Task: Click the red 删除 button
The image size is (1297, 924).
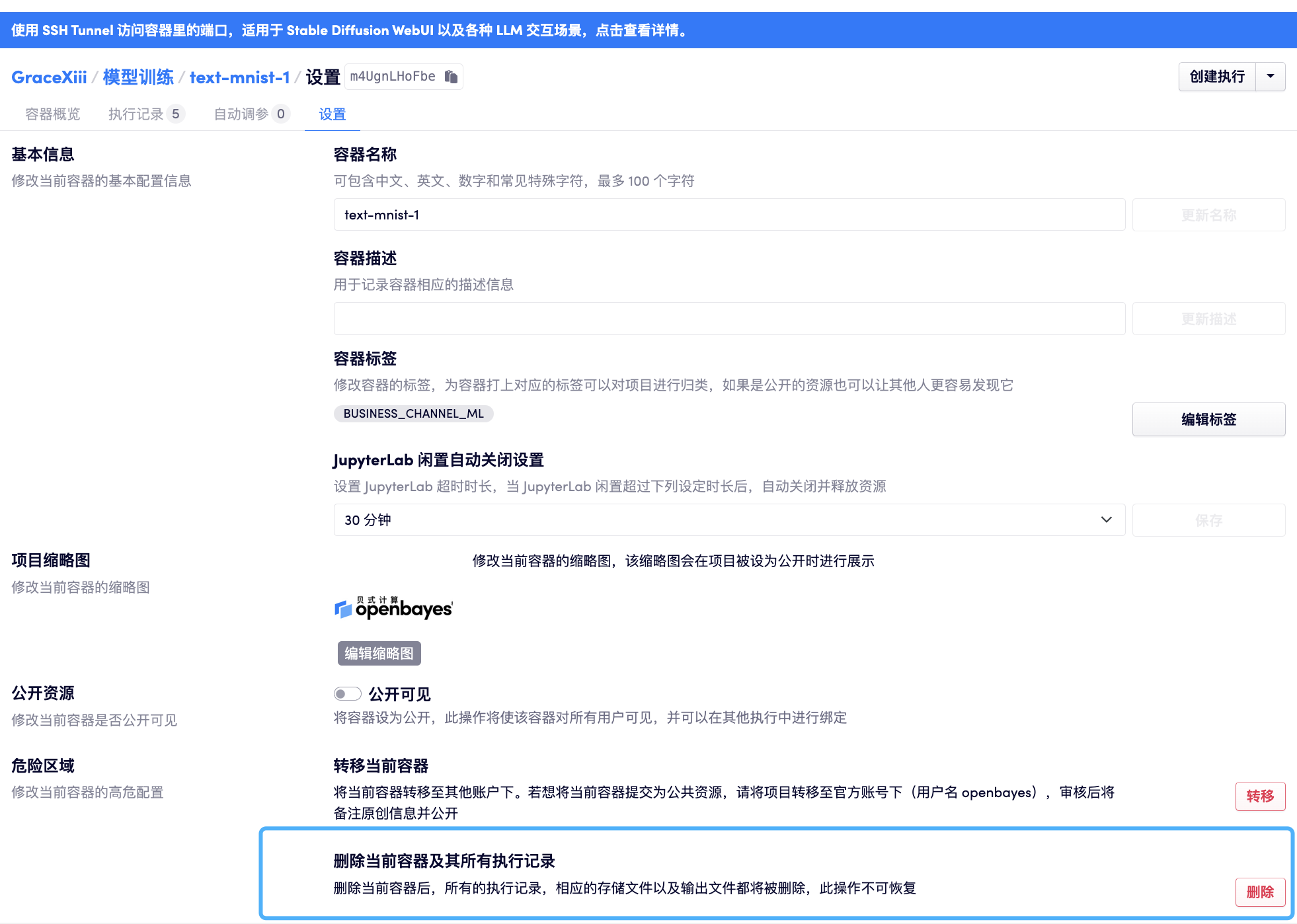Action: (1260, 892)
